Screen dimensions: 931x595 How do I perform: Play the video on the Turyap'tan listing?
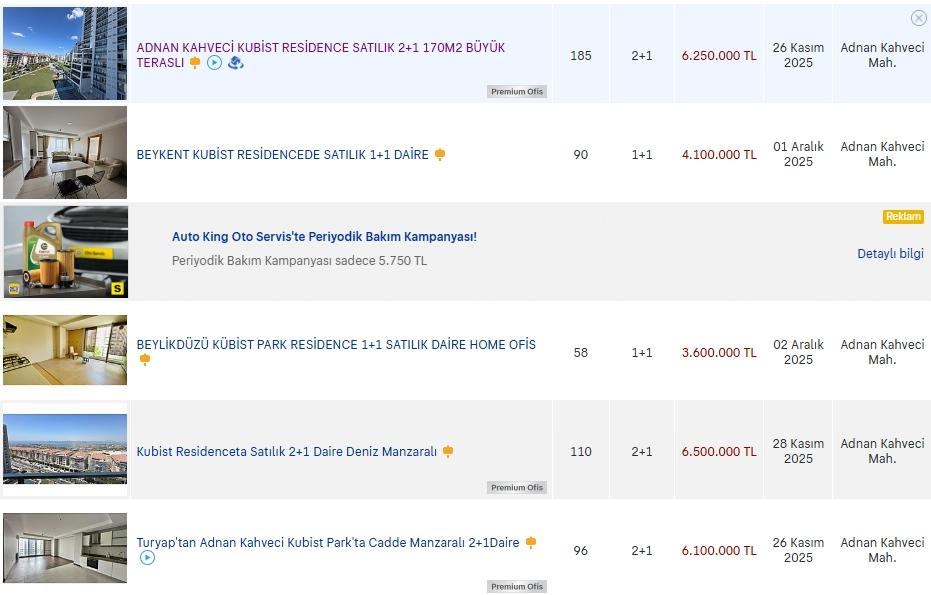click(148, 558)
